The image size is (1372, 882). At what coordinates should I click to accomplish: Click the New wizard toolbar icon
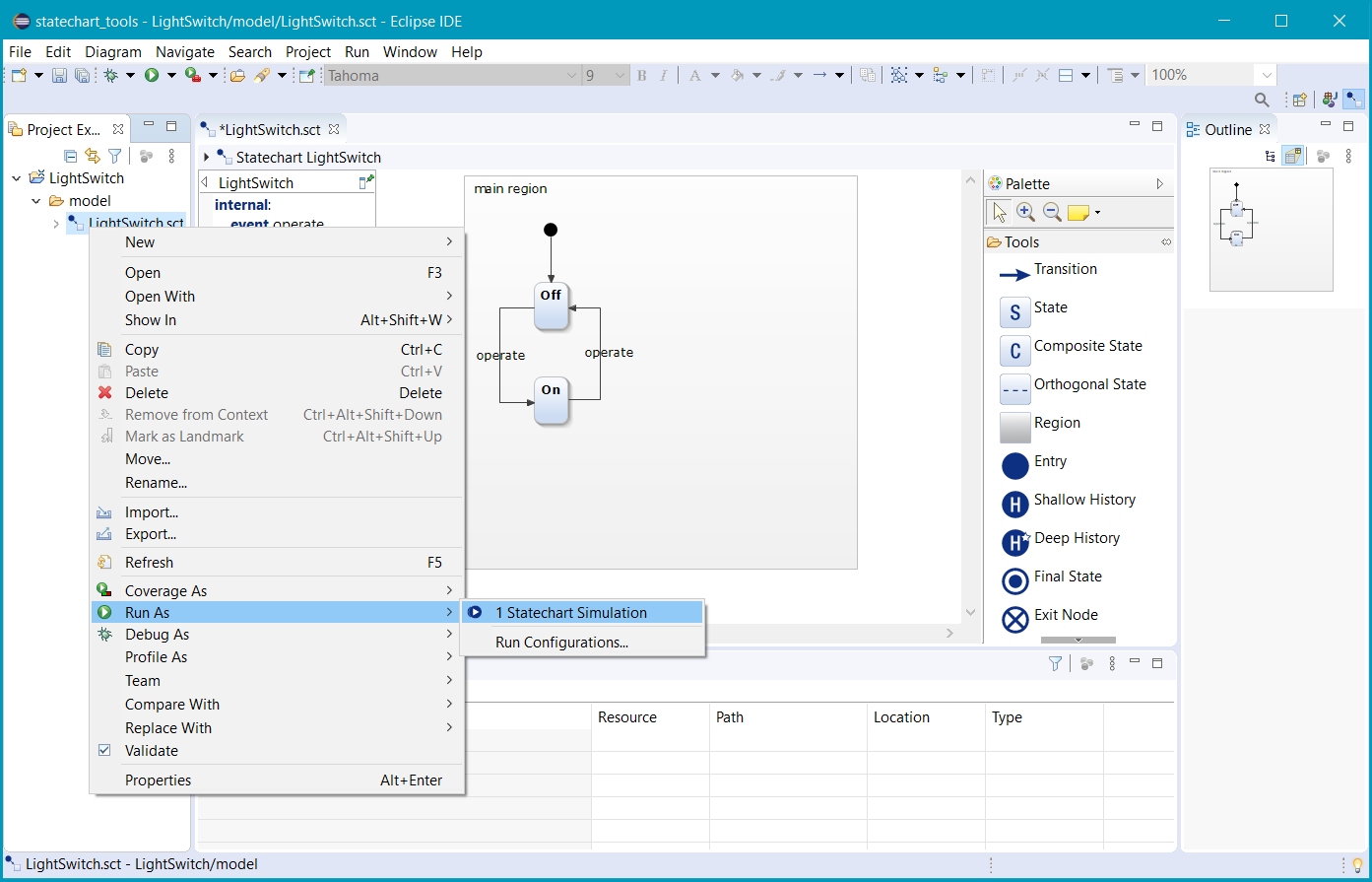(19, 75)
